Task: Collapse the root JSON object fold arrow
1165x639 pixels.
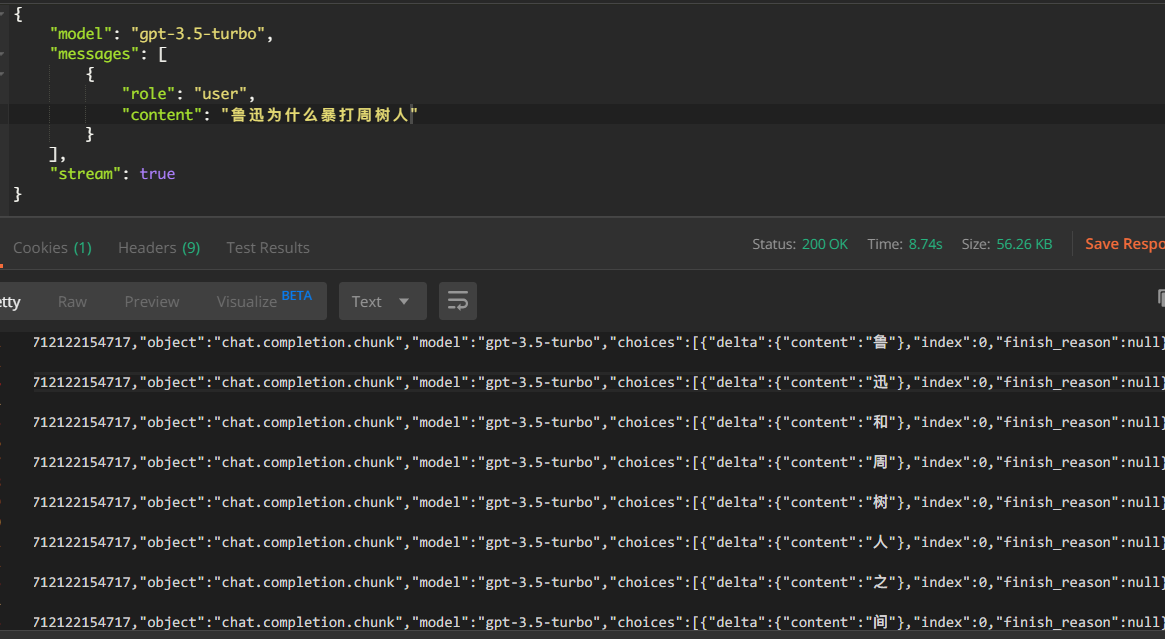Action: tap(3, 13)
